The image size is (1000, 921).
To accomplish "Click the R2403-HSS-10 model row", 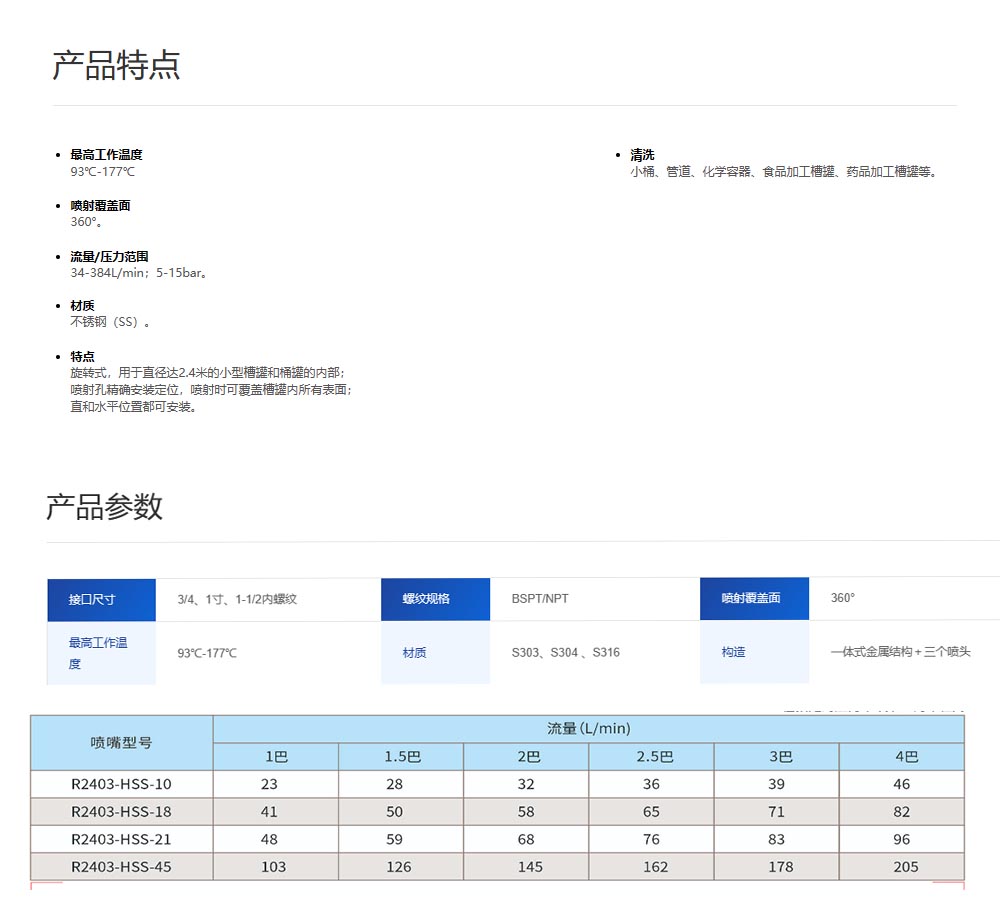I will 121,784.
